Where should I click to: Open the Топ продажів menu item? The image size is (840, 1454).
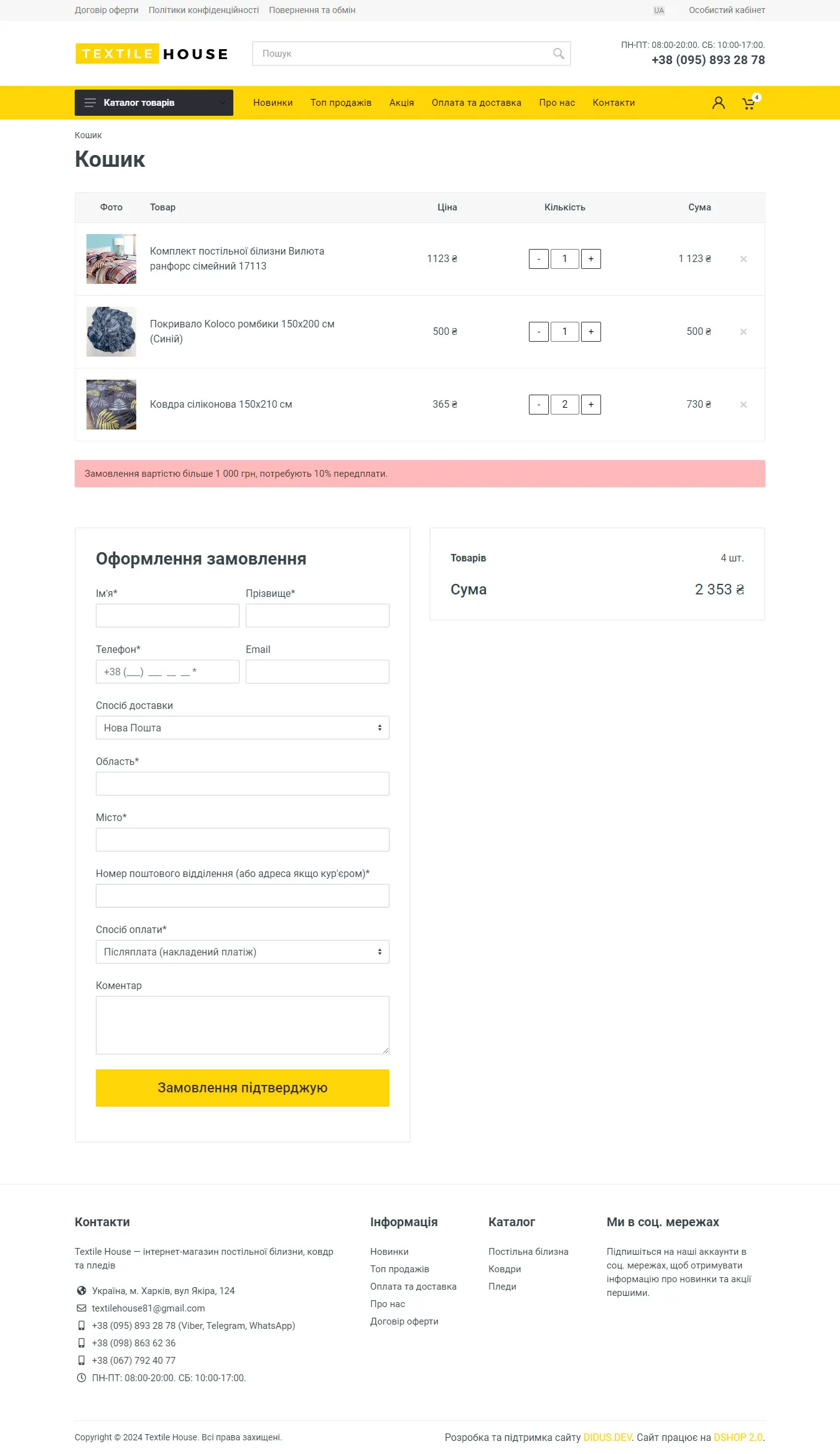[341, 103]
